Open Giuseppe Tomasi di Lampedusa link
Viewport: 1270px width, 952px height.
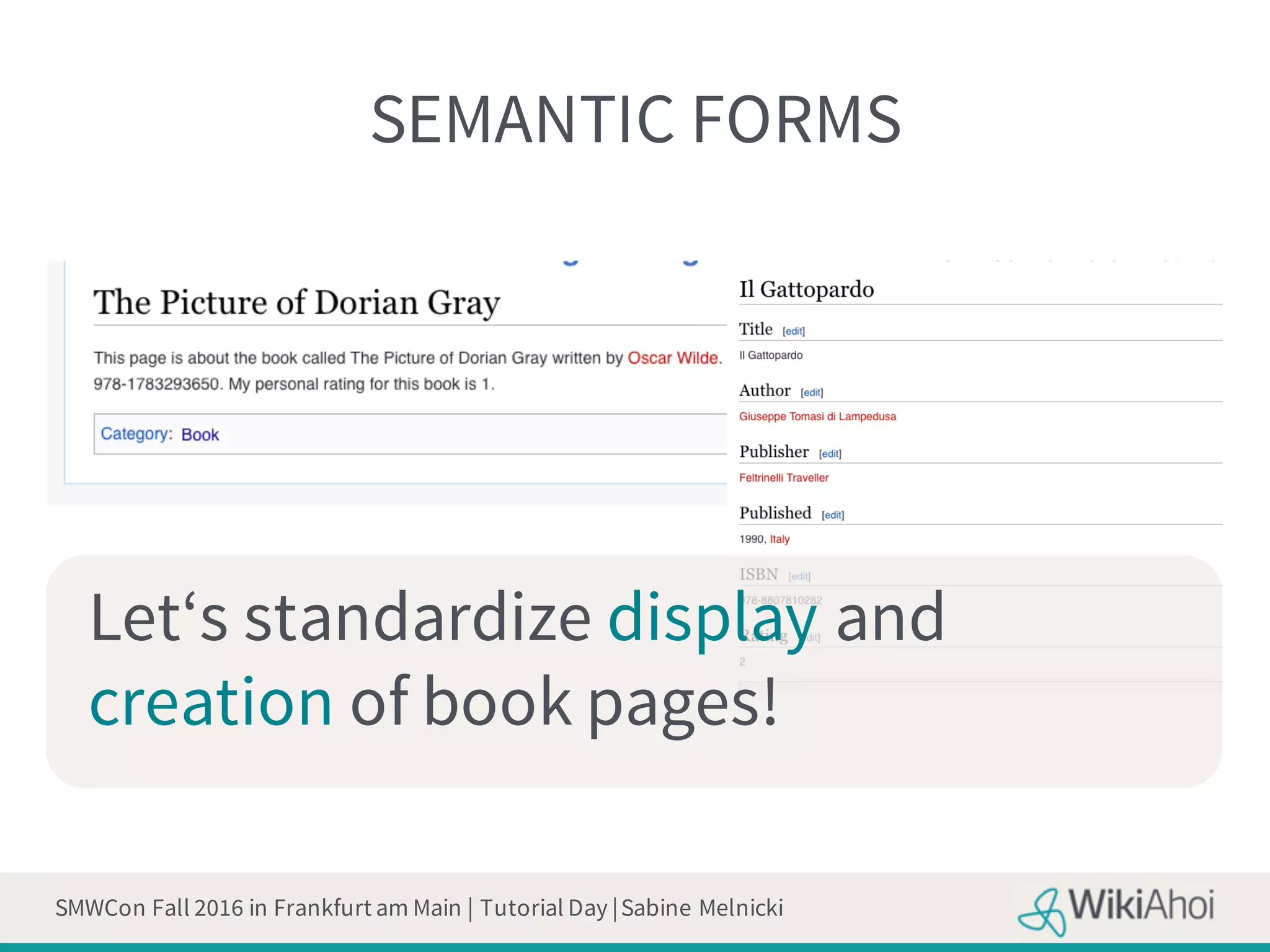pyautogui.click(x=817, y=416)
